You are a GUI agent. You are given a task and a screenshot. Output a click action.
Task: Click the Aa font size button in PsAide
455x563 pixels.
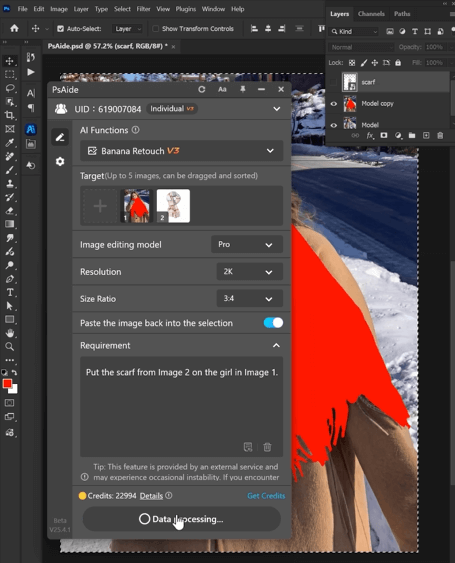[222, 89]
